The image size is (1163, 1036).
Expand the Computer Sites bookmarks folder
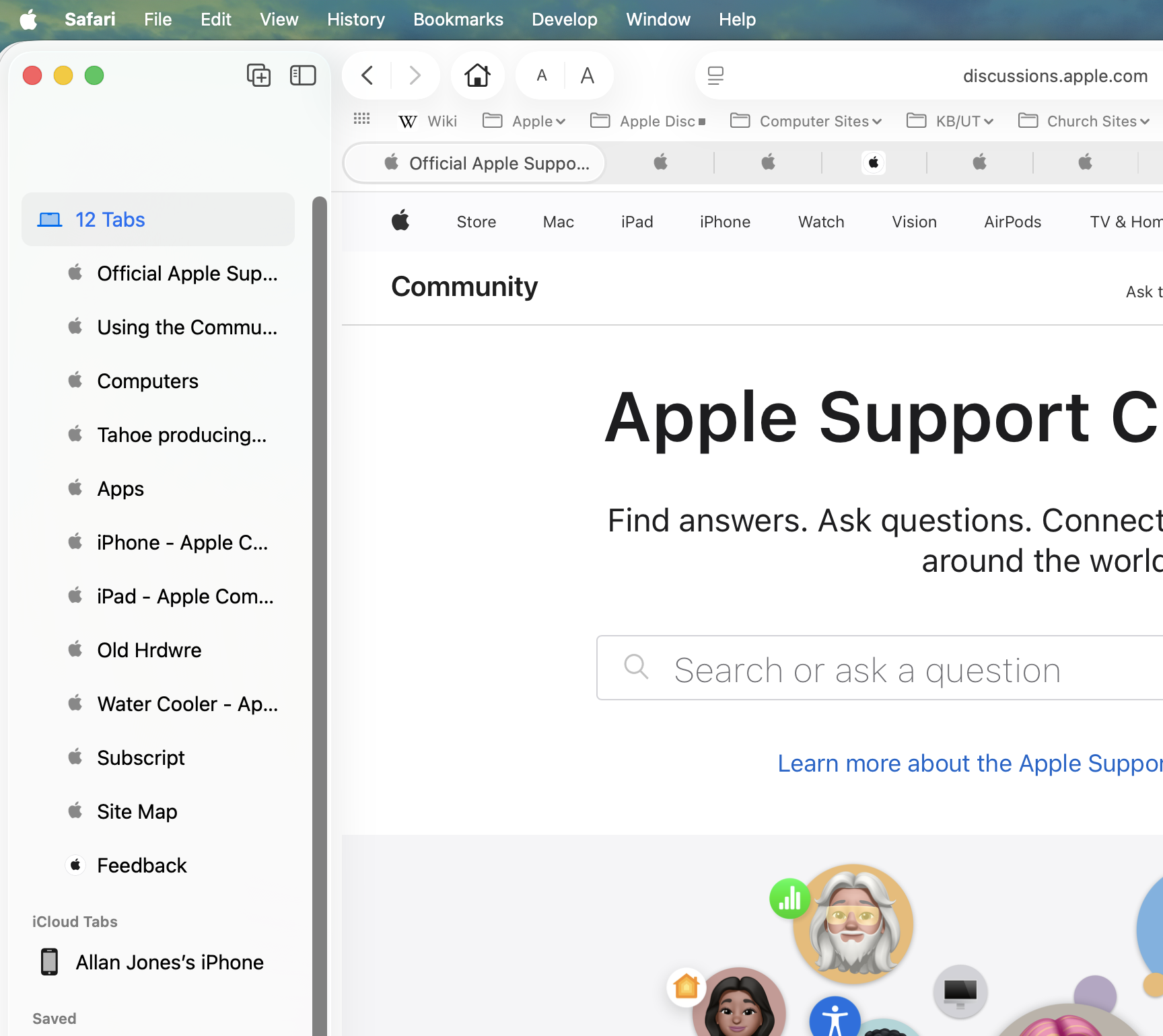[806, 121]
